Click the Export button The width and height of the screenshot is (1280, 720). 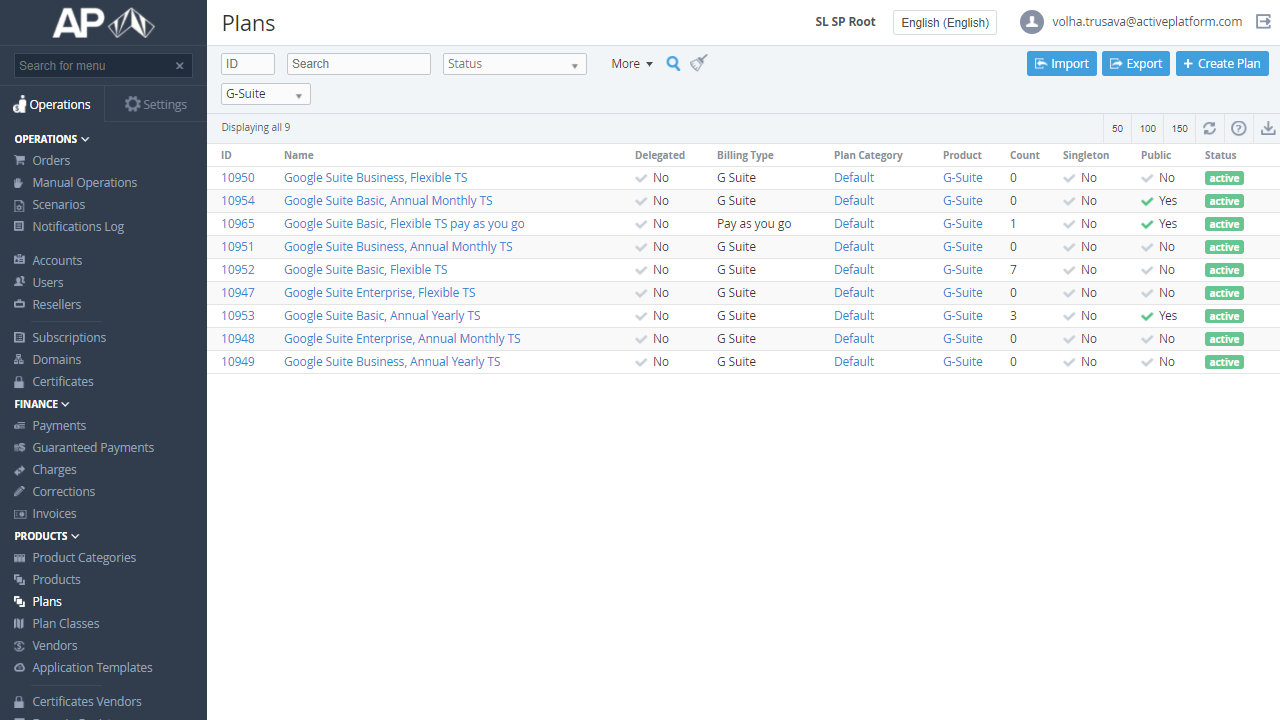coord(1136,63)
